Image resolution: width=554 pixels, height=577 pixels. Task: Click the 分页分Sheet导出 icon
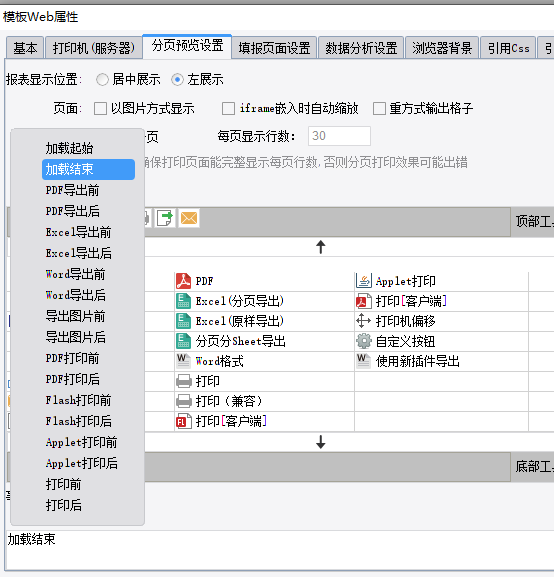click(183, 341)
